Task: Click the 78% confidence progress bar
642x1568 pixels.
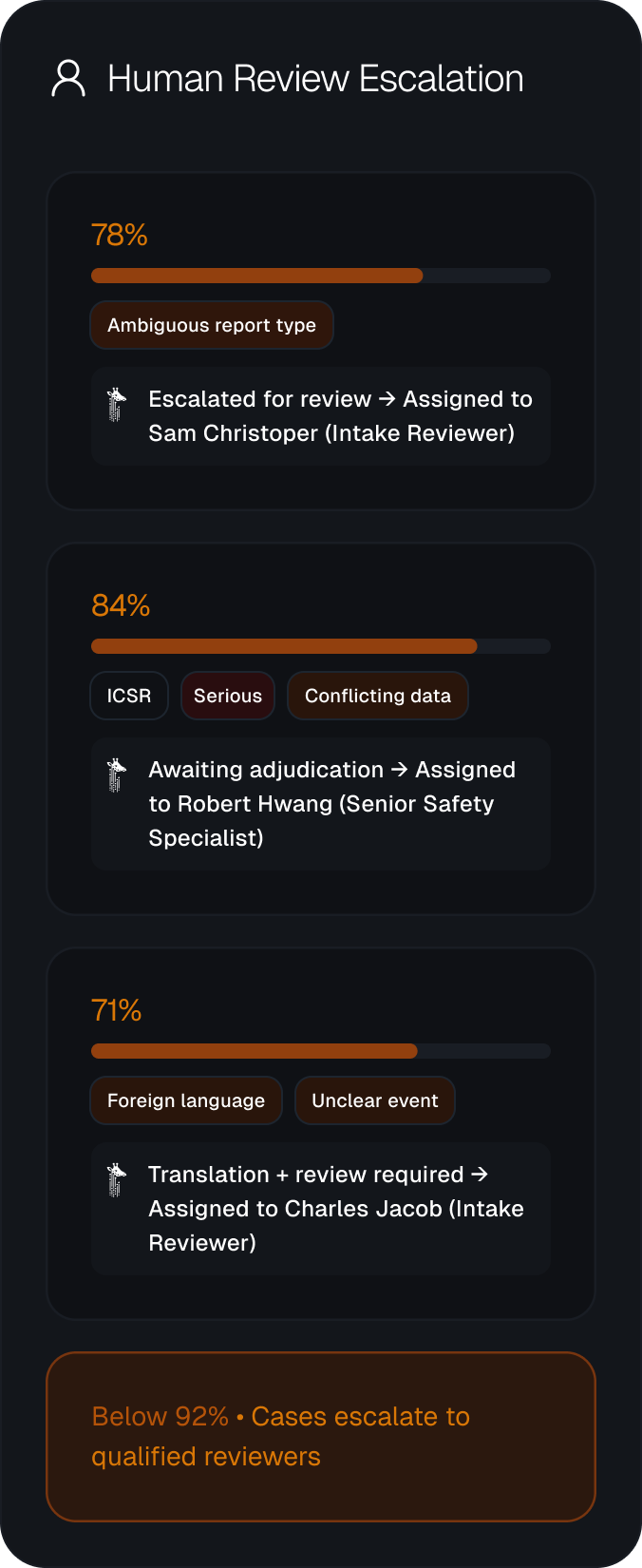Action: tap(321, 276)
